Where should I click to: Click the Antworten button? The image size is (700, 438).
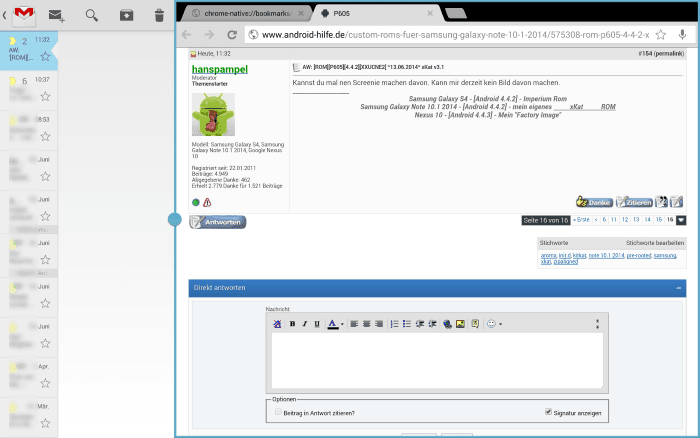[x=217, y=222]
